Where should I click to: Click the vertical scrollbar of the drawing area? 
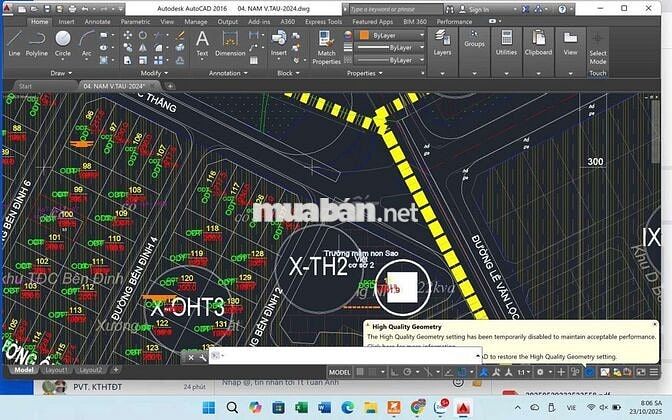pyautogui.click(x=655, y=131)
